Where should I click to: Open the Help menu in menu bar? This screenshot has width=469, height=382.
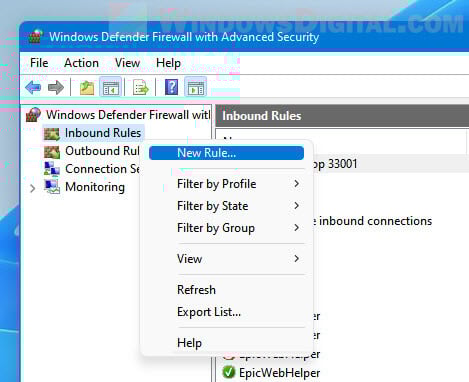pyautogui.click(x=168, y=63)
